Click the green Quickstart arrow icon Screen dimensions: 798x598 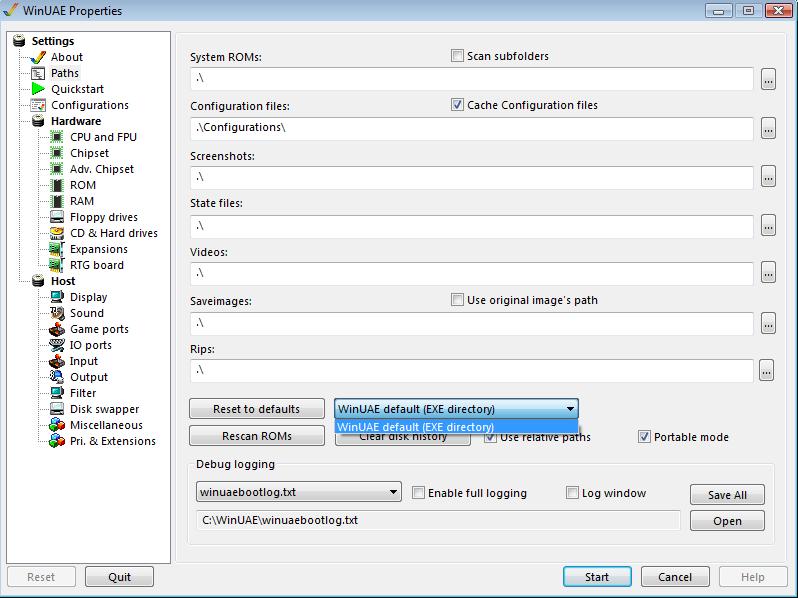[38, 89]
